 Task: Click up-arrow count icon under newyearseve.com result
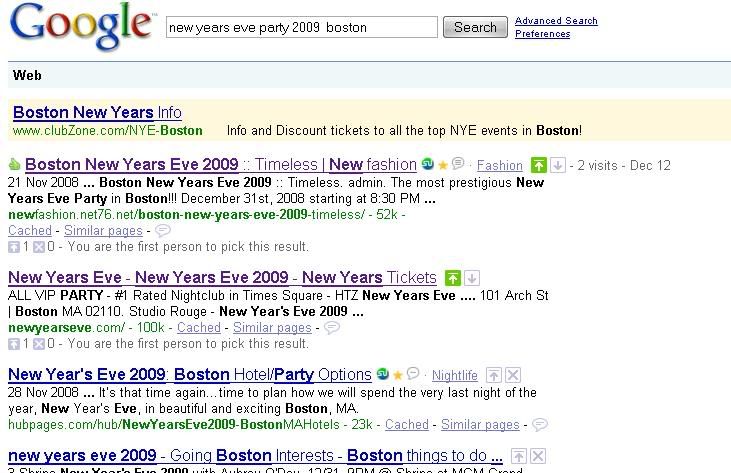point(14,344)
